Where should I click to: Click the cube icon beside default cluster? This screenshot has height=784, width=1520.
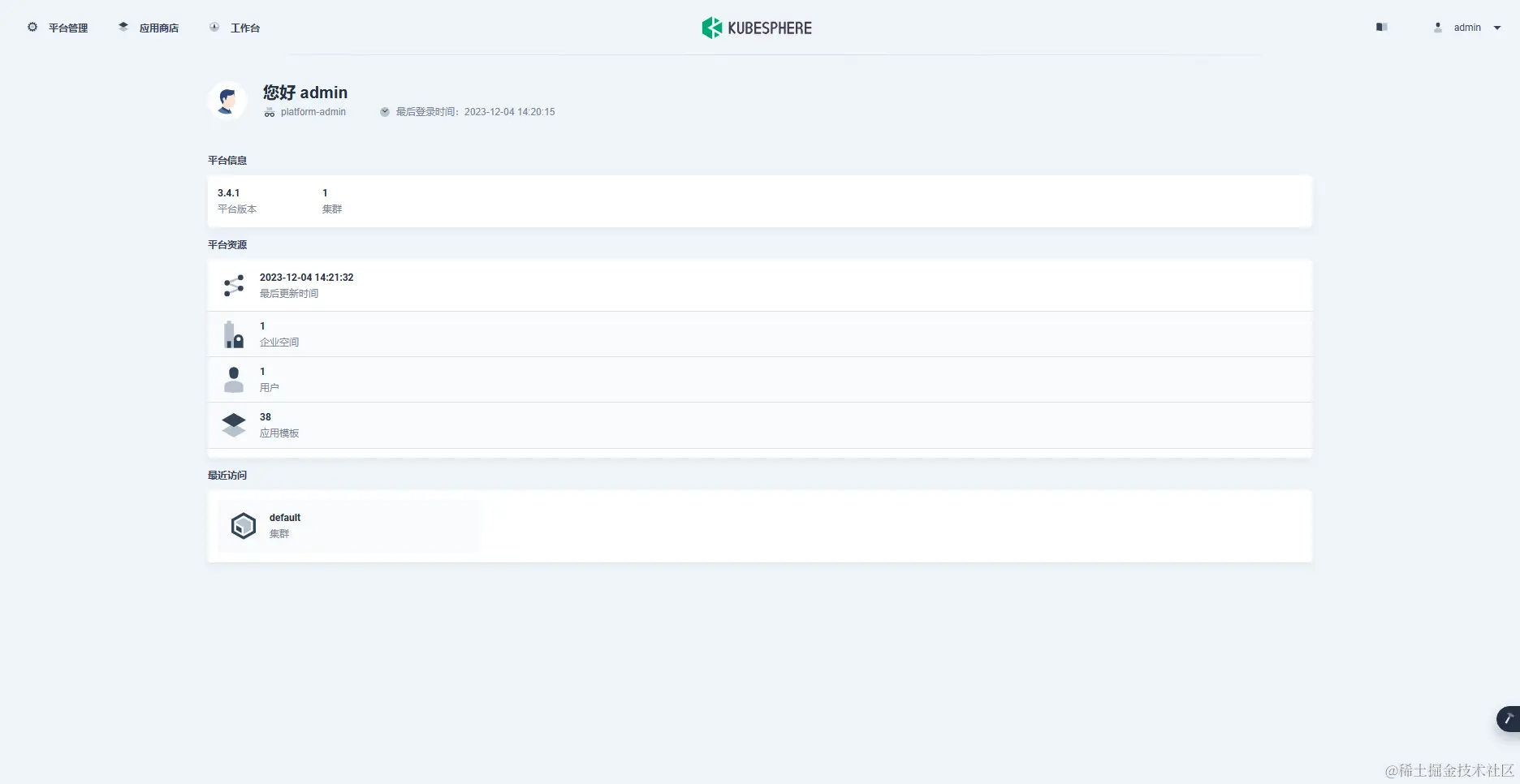pos(244,526)
